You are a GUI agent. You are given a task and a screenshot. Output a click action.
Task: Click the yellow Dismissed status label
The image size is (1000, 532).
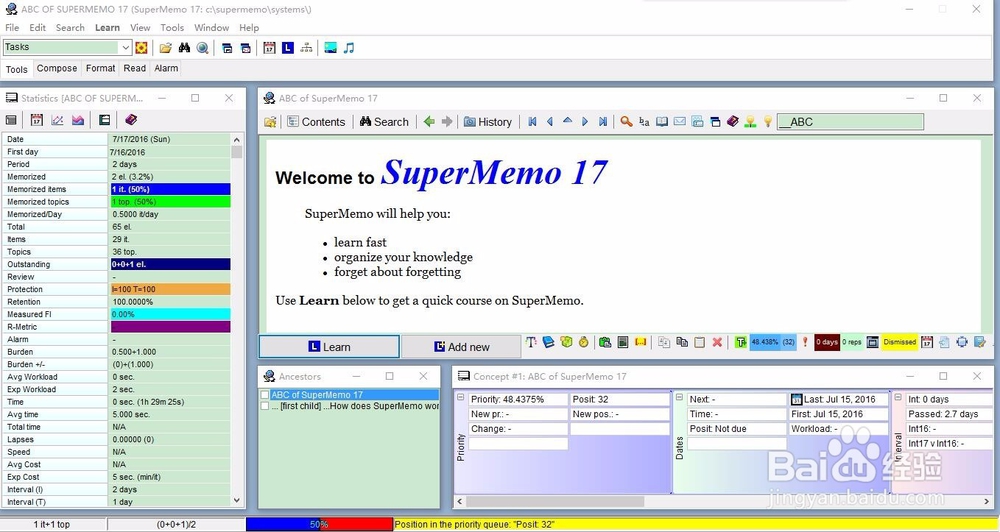click(x=900, y=343)
